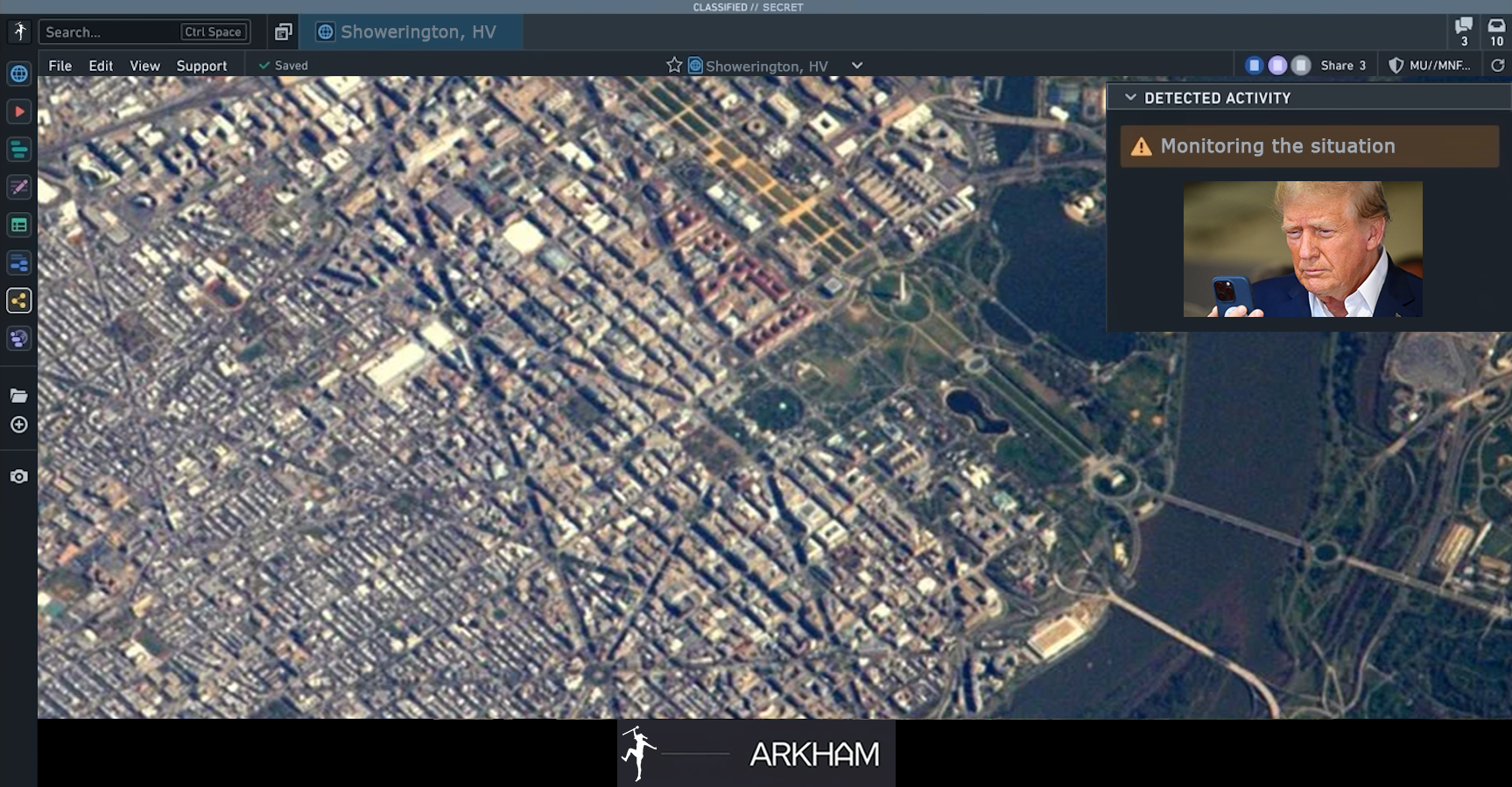1512x787 pixels.
Task: Click the Monitoring the situation alert
Action: click(x=1310, y=146)
